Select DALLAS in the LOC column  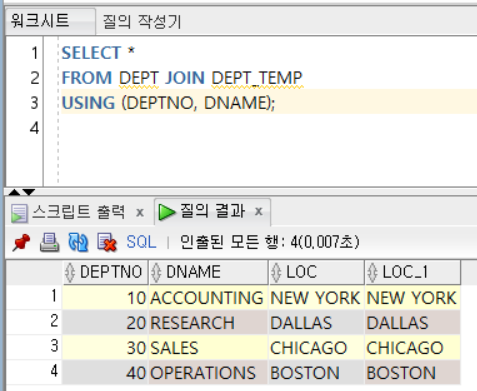click(x=316, y=323)
